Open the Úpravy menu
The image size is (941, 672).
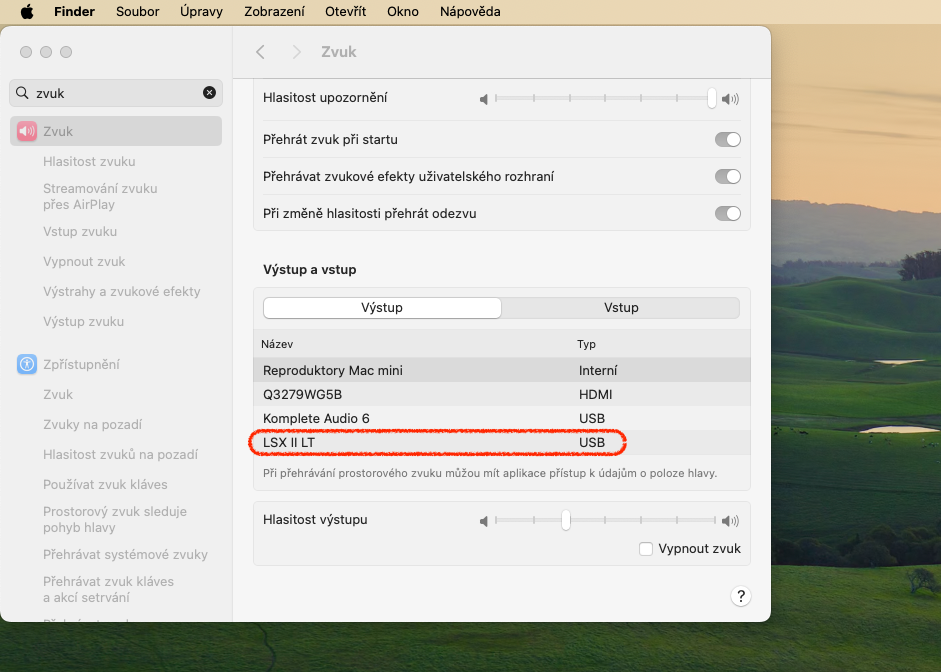point(202,11)
